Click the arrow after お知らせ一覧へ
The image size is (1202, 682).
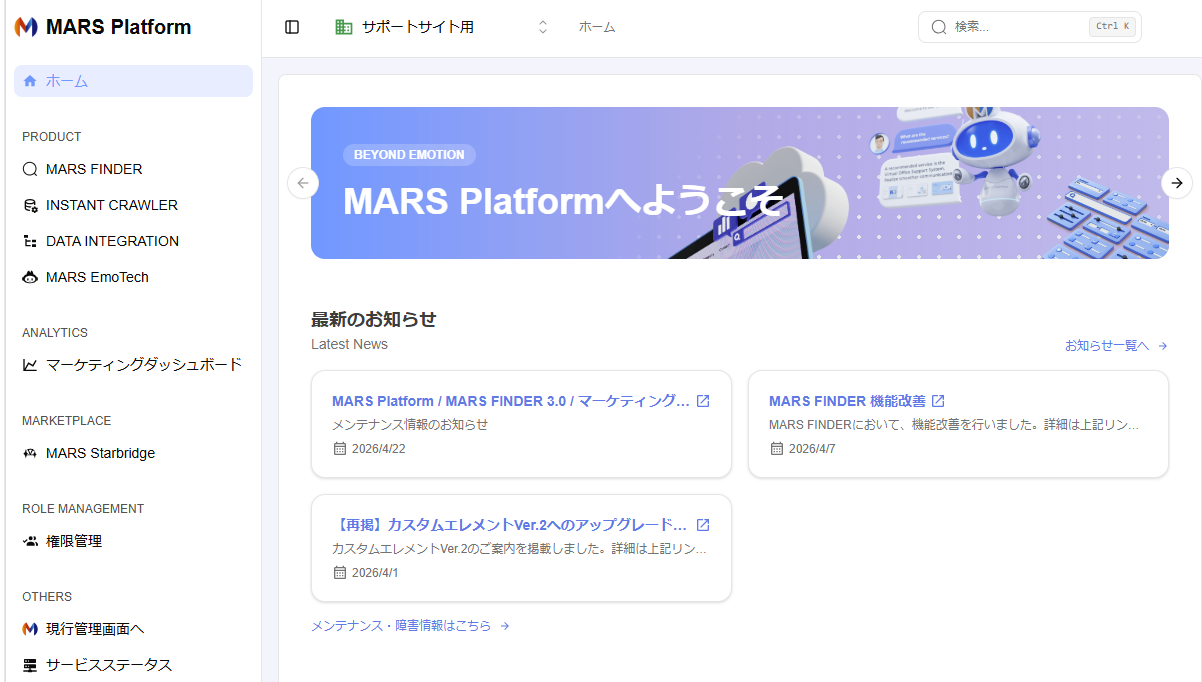point(1163,346)
